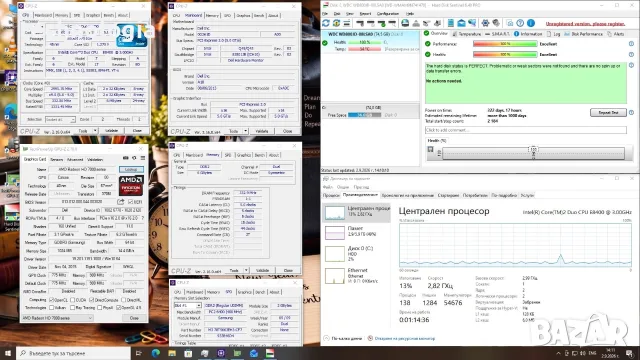
Task: Click the health graph slider handle in Hard Disk Sentinel
Action: 533,153
